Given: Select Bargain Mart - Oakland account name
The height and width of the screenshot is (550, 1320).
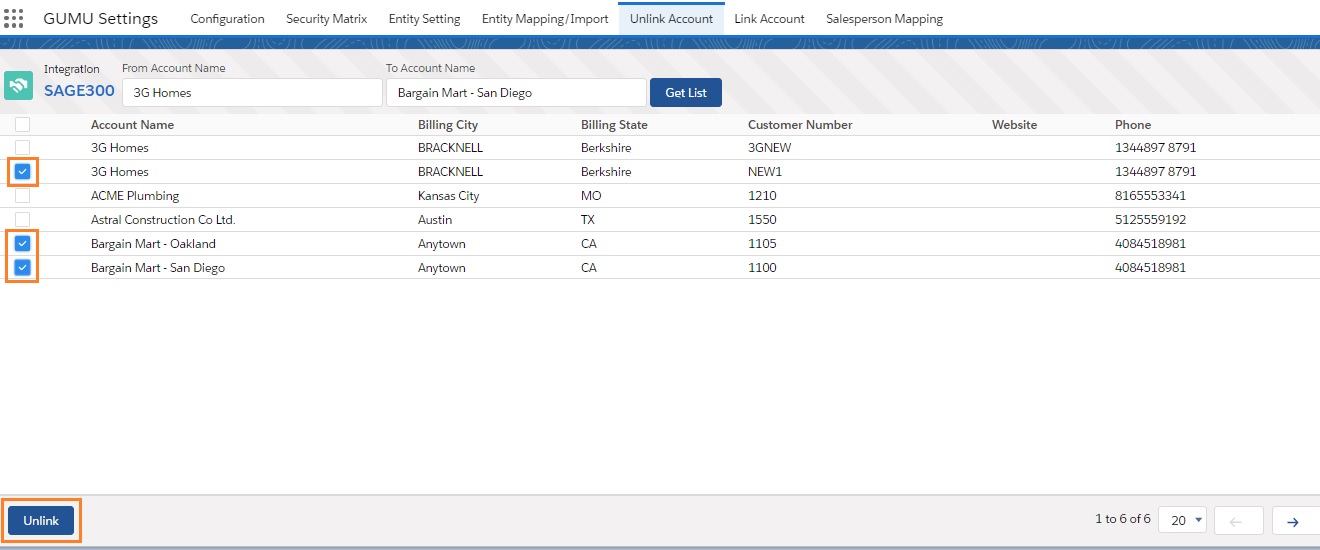Looking at the screenshot, I should 153,244.
